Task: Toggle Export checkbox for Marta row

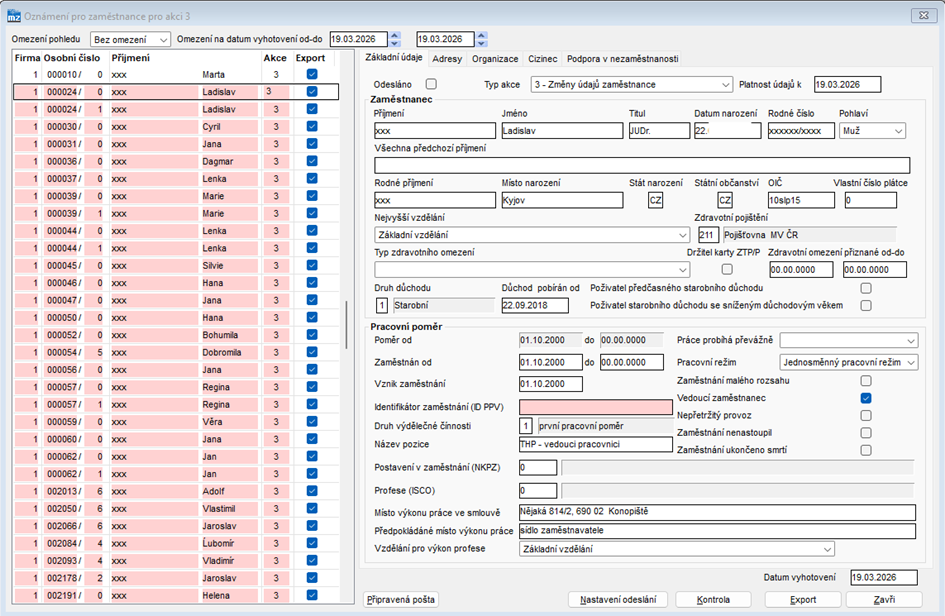Action: point(312,74)
